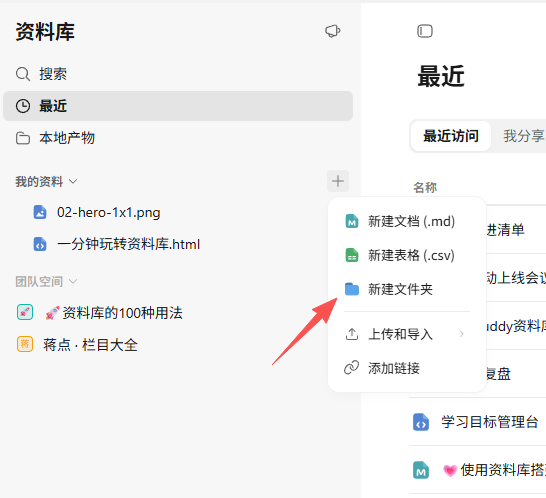
Task: Click the markdown icon of 新建文档
Action: tap(352, 221)
